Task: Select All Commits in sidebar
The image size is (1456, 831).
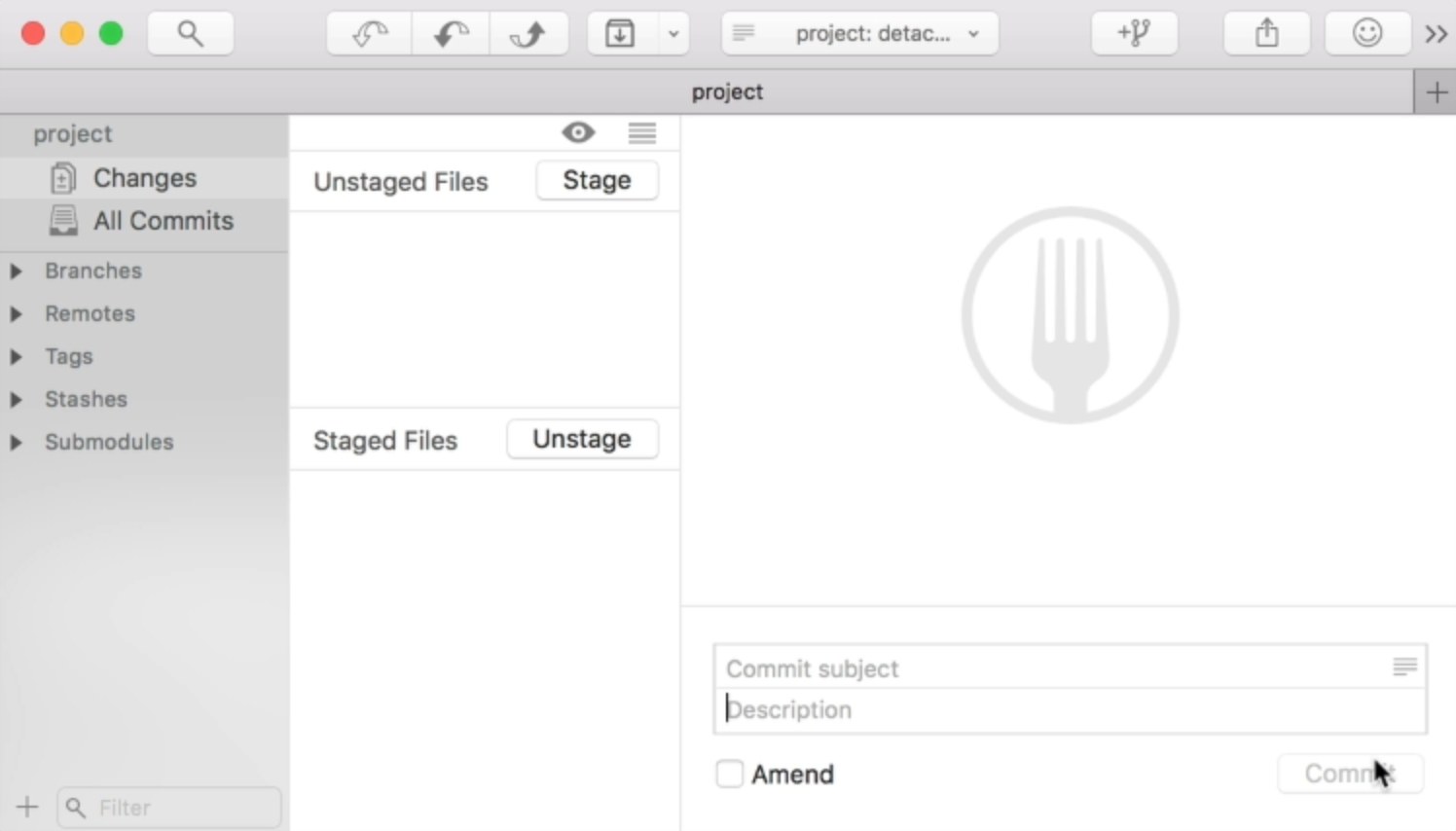Action: tap(163, 221)
